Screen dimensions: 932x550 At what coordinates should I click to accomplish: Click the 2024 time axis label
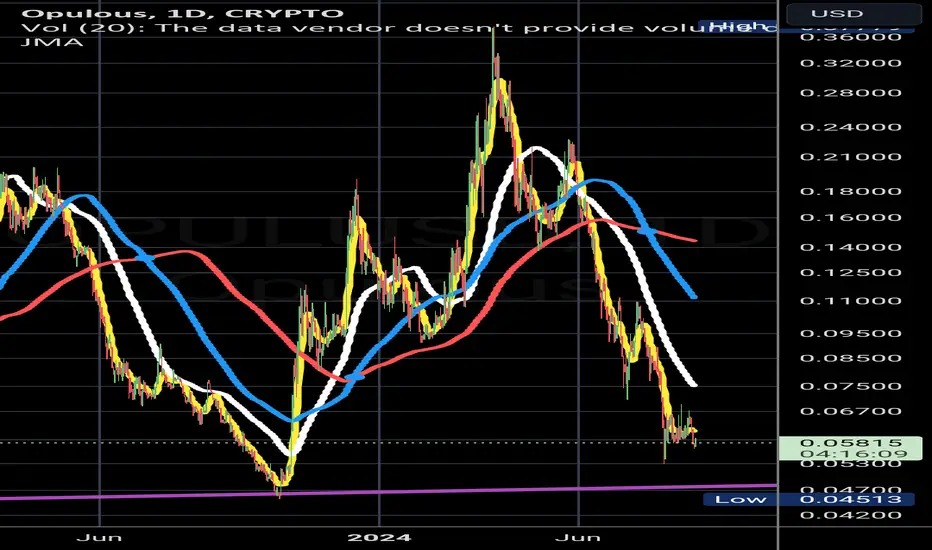[x=379, y=538]
